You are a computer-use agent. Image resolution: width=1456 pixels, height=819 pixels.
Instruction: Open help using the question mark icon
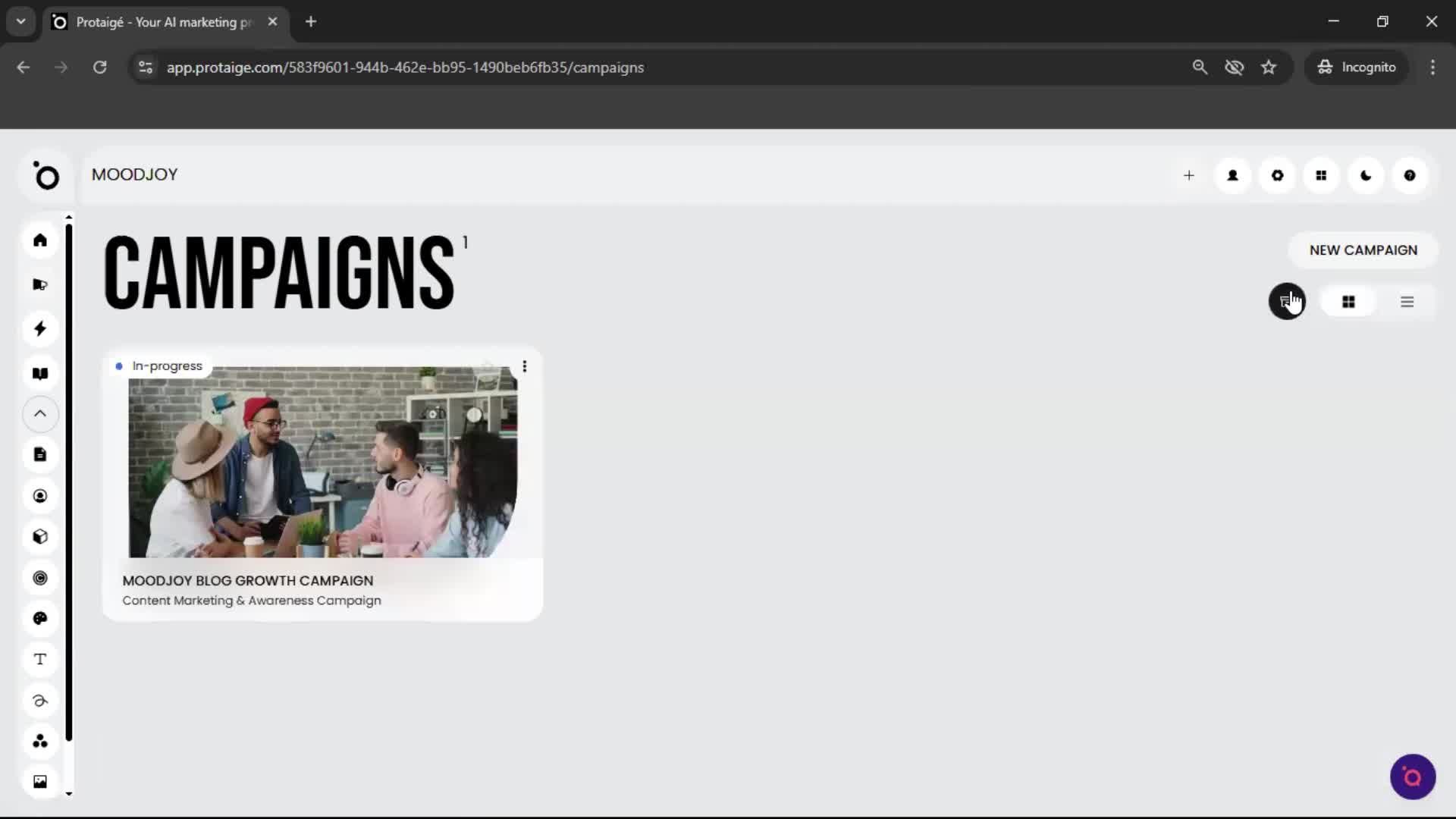pos(1410,175)
